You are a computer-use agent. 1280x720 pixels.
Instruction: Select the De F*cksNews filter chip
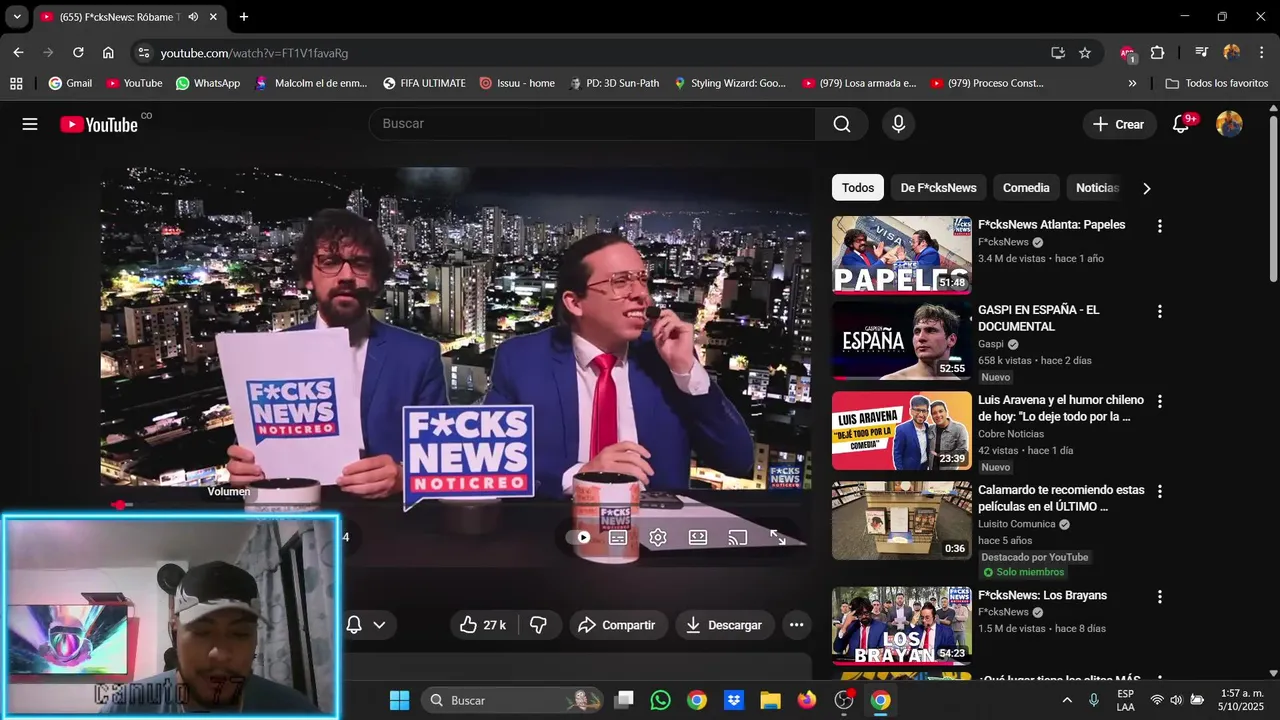click(938, 188)
